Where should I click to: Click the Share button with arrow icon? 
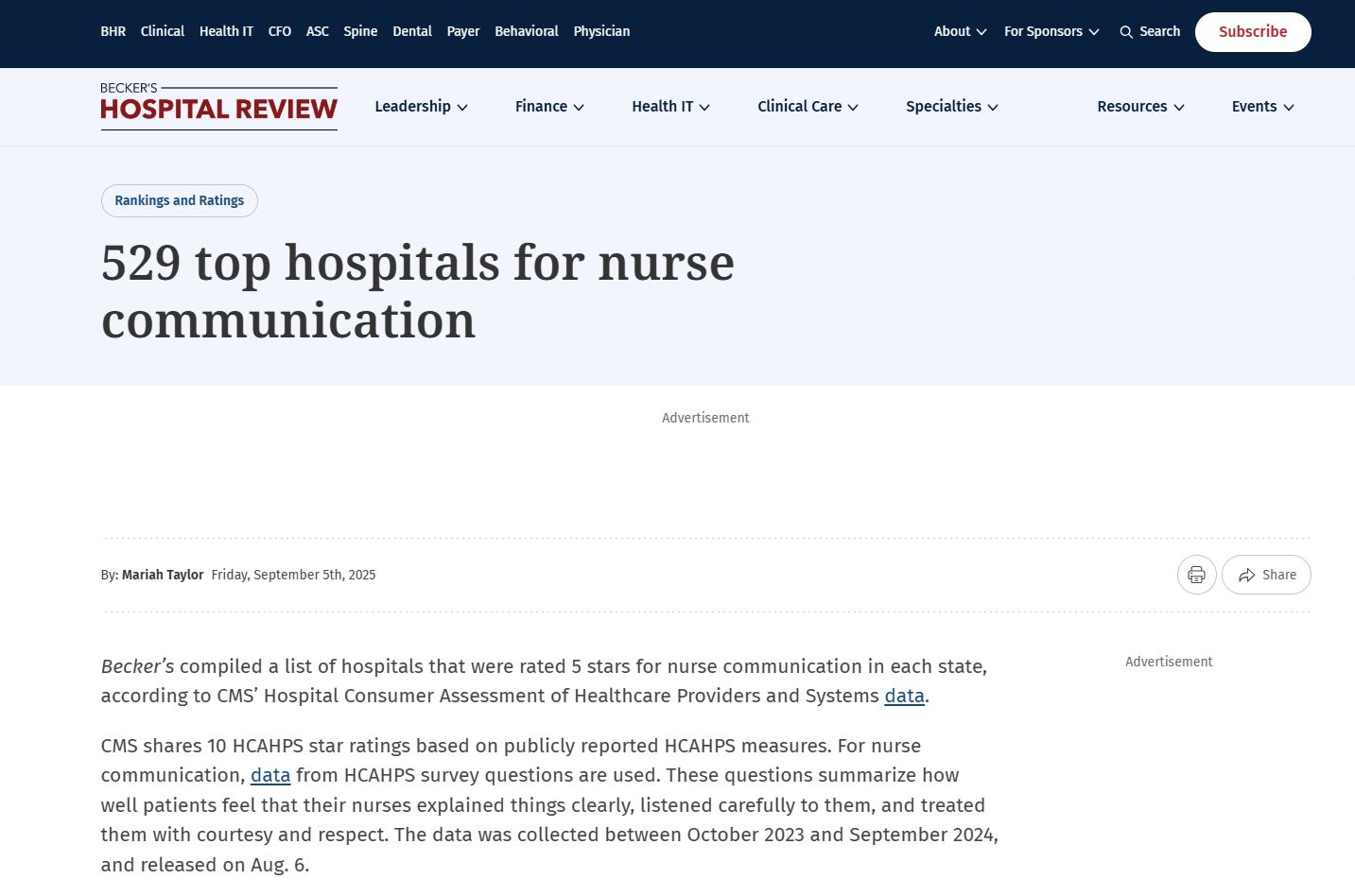click(x=1266, y=575)
